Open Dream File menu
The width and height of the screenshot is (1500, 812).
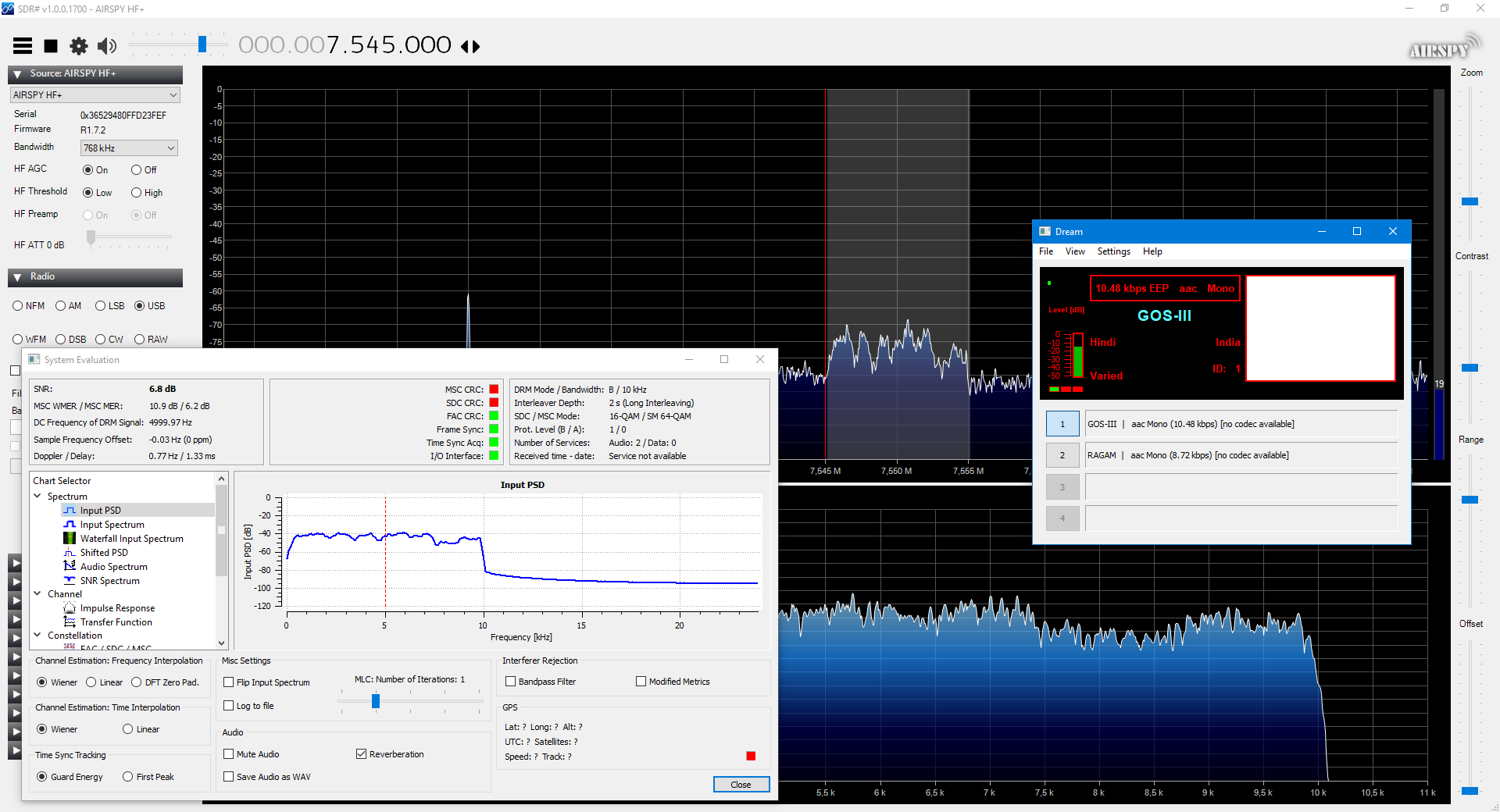(1046, 251)
